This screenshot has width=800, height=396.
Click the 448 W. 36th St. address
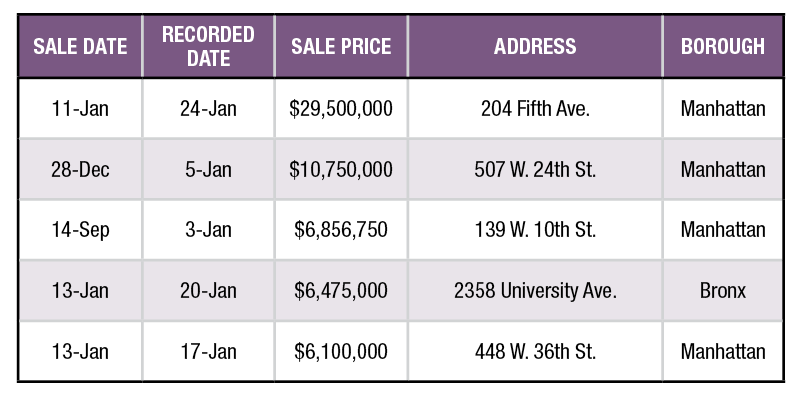(535, 351)
